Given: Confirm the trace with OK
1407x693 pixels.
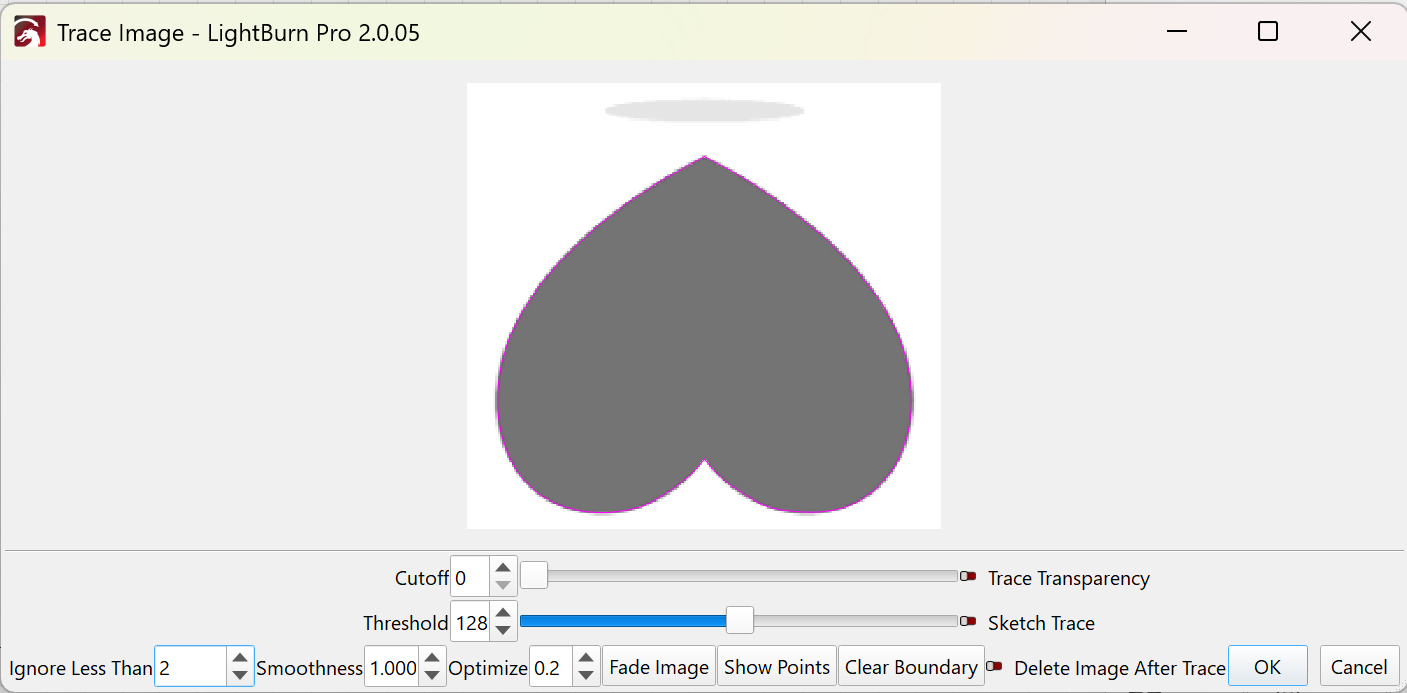Looking at the screenshot, I should click(1267, 667).
